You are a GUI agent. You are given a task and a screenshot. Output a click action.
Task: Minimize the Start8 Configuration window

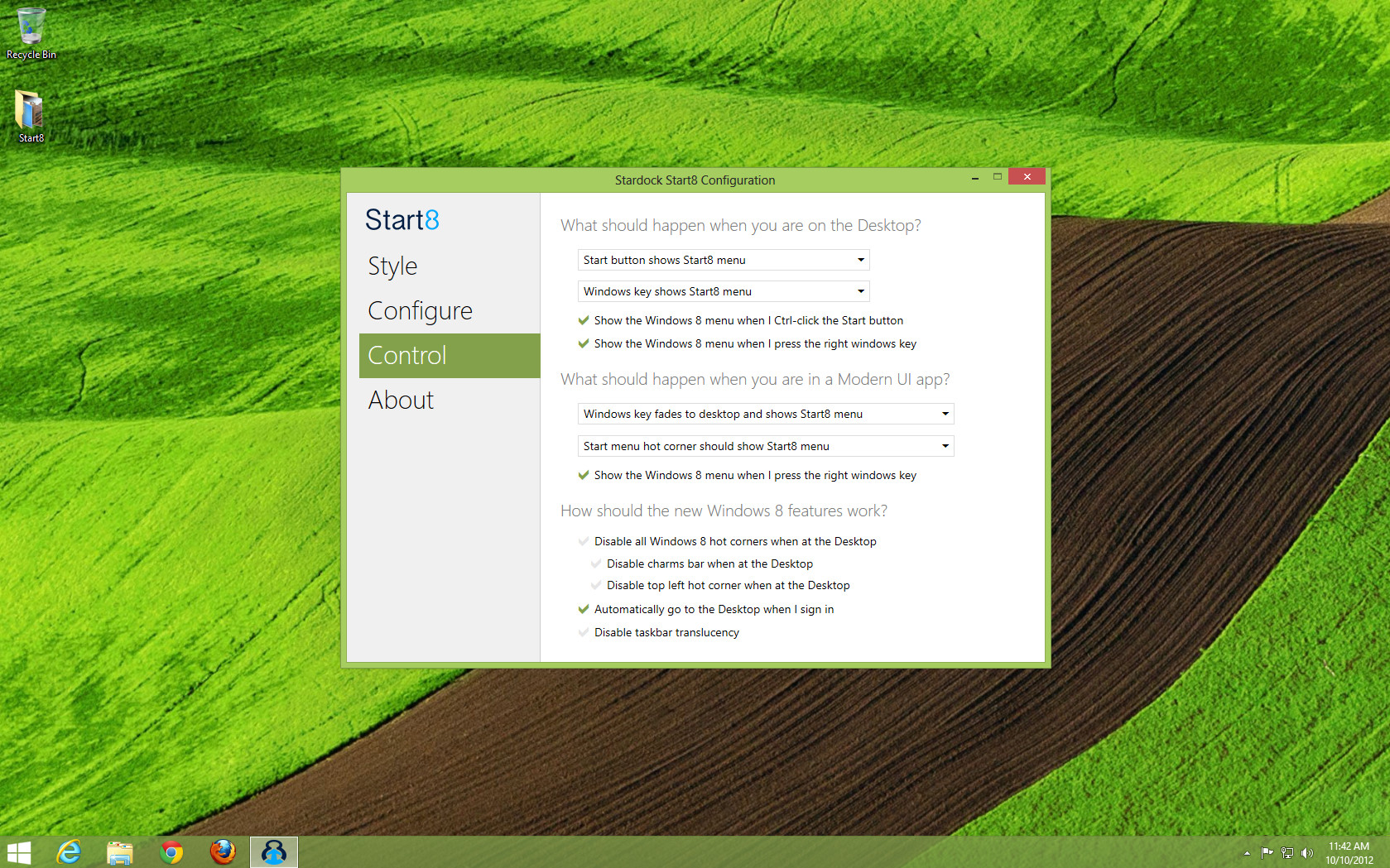point(975,177)
